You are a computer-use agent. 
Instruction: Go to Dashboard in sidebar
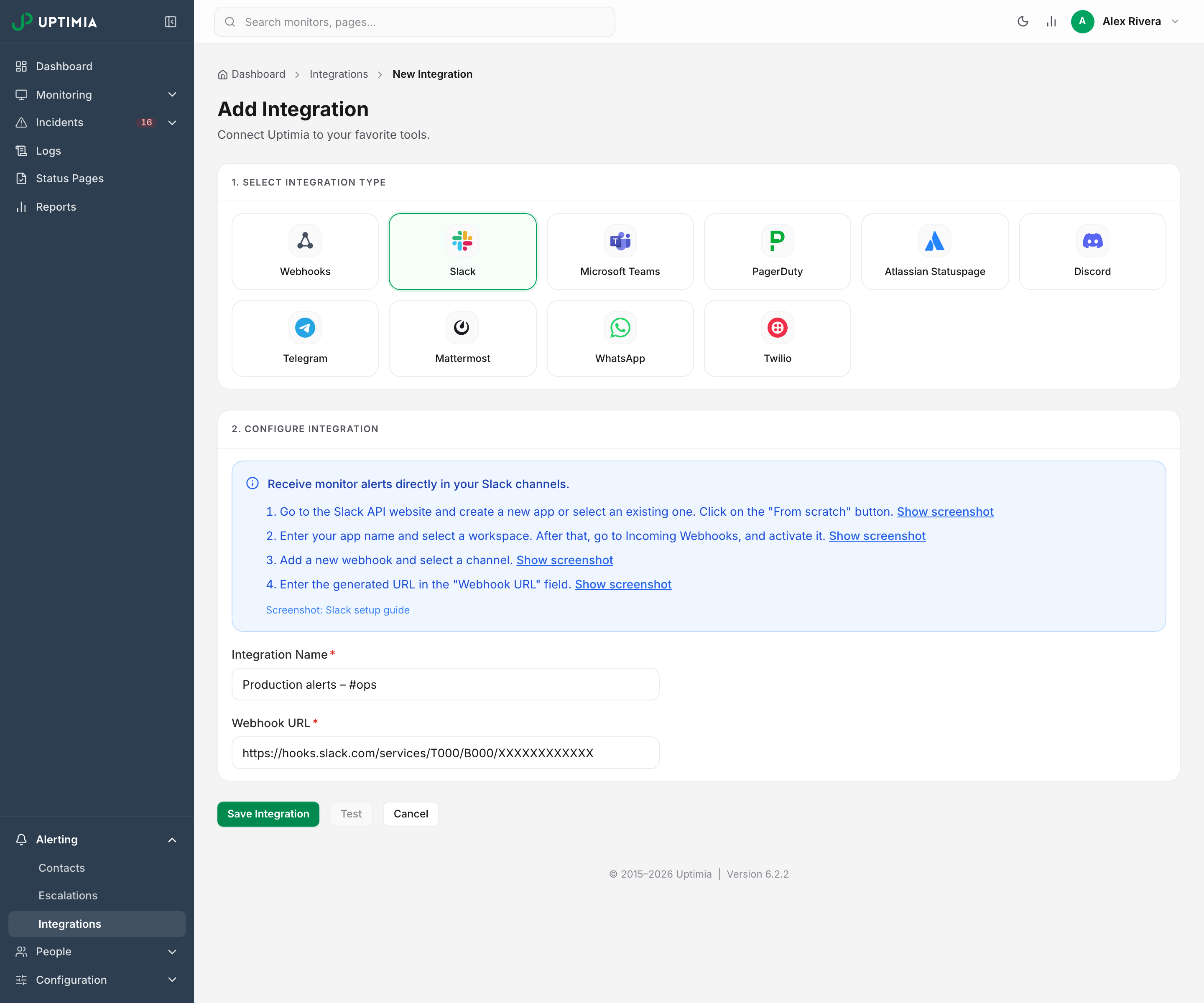point(97,66)
